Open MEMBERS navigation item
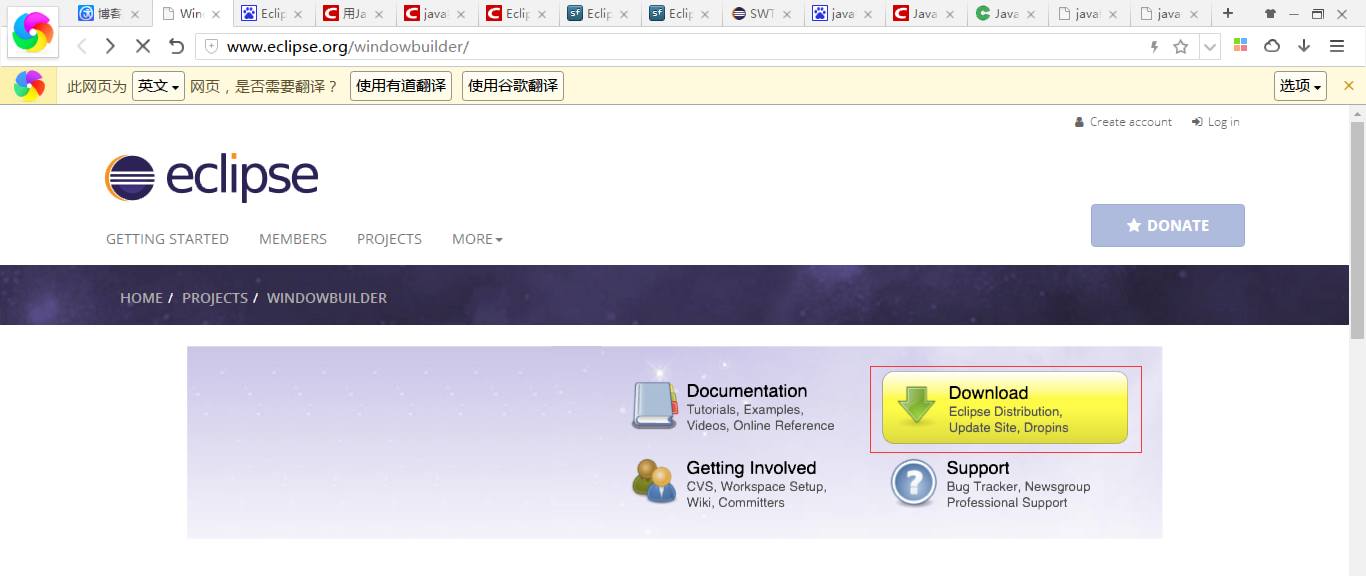Screen dimensions: 1366x576 coord(293,239)
